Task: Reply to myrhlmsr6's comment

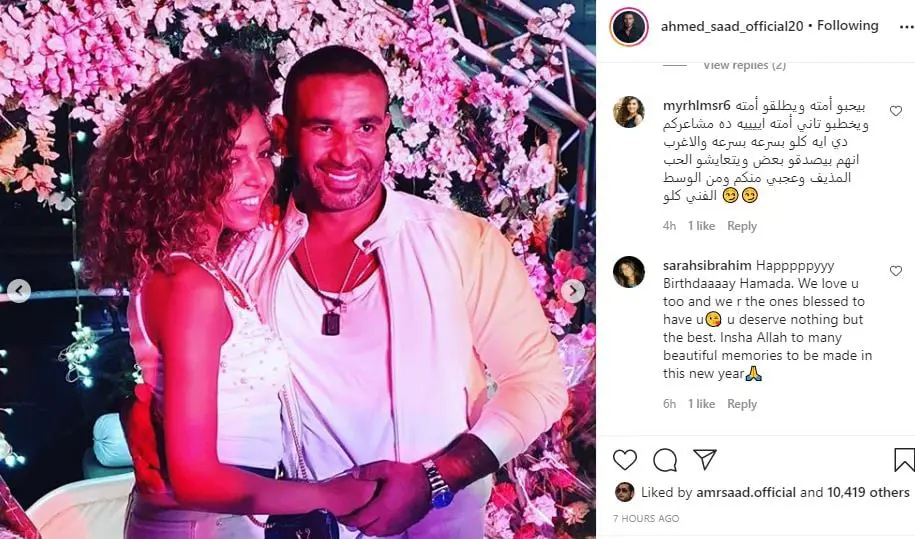Action: [742, 226]
